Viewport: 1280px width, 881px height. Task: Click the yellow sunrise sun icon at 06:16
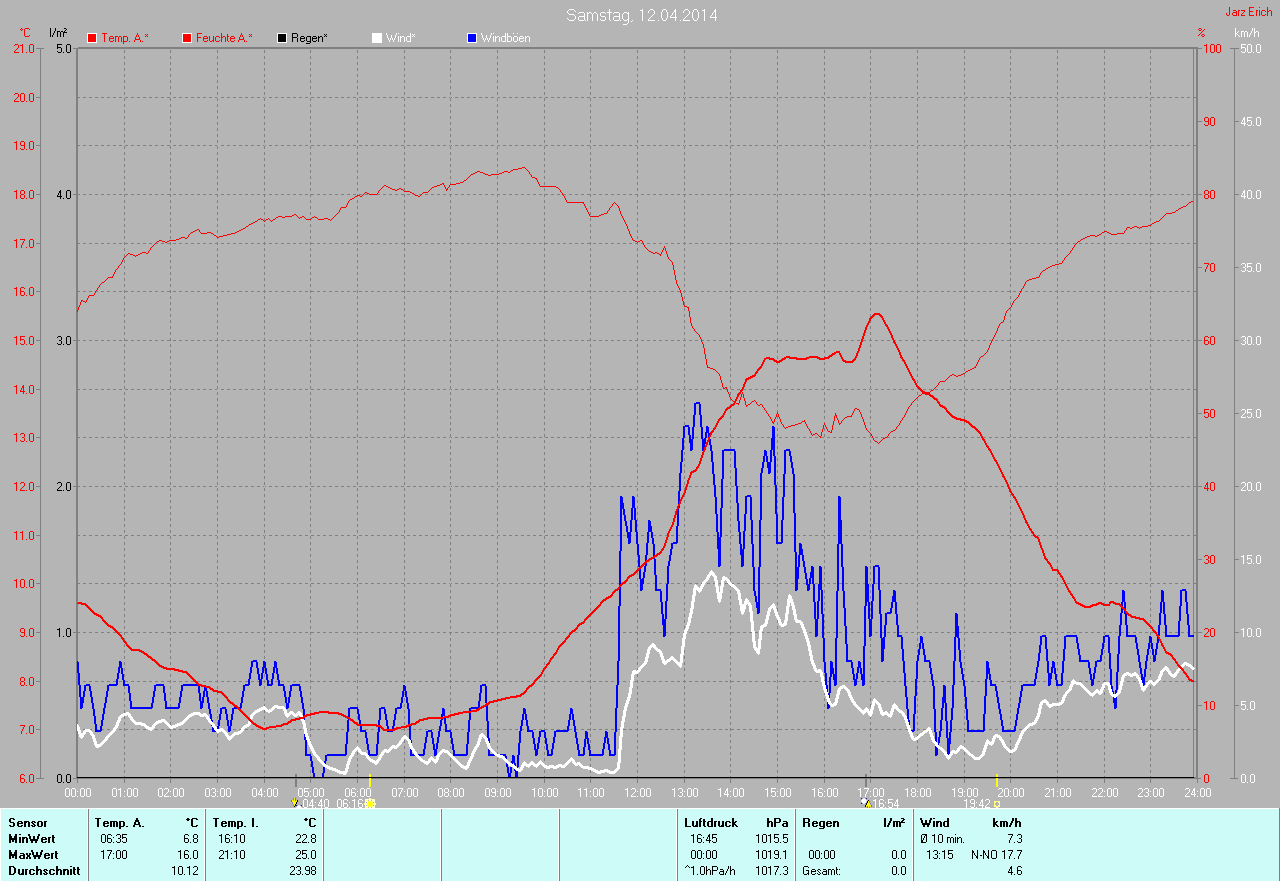pyautogui.click(x=370, y=803)
